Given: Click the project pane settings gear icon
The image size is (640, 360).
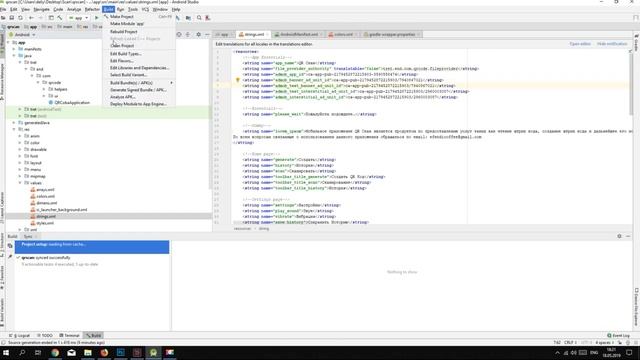Looking at the screenshot, I should point(198,35).
